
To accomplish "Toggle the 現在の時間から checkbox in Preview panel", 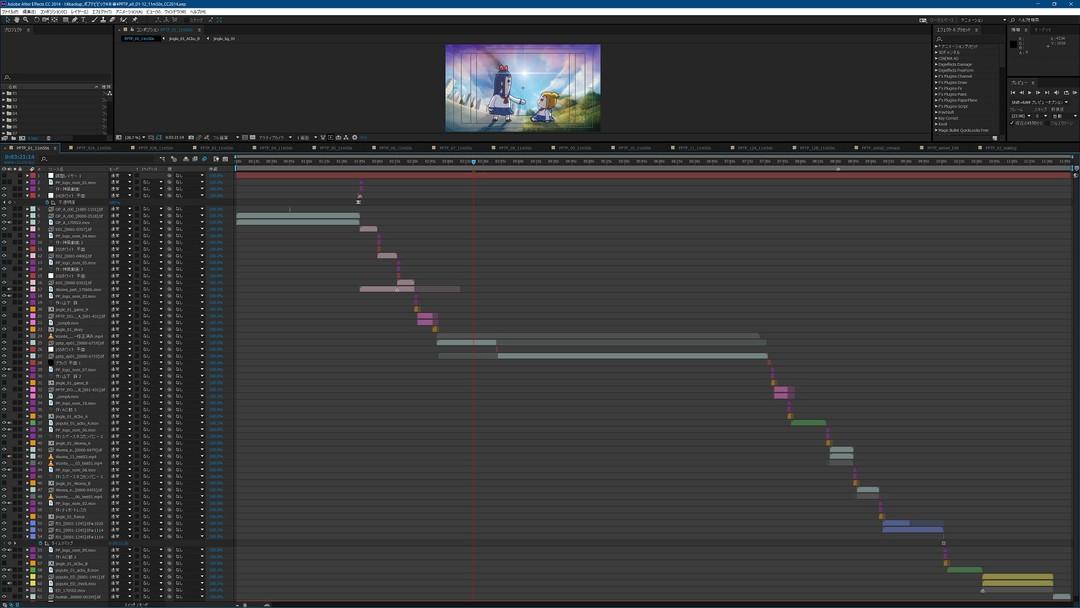I will click(1012, 123).
